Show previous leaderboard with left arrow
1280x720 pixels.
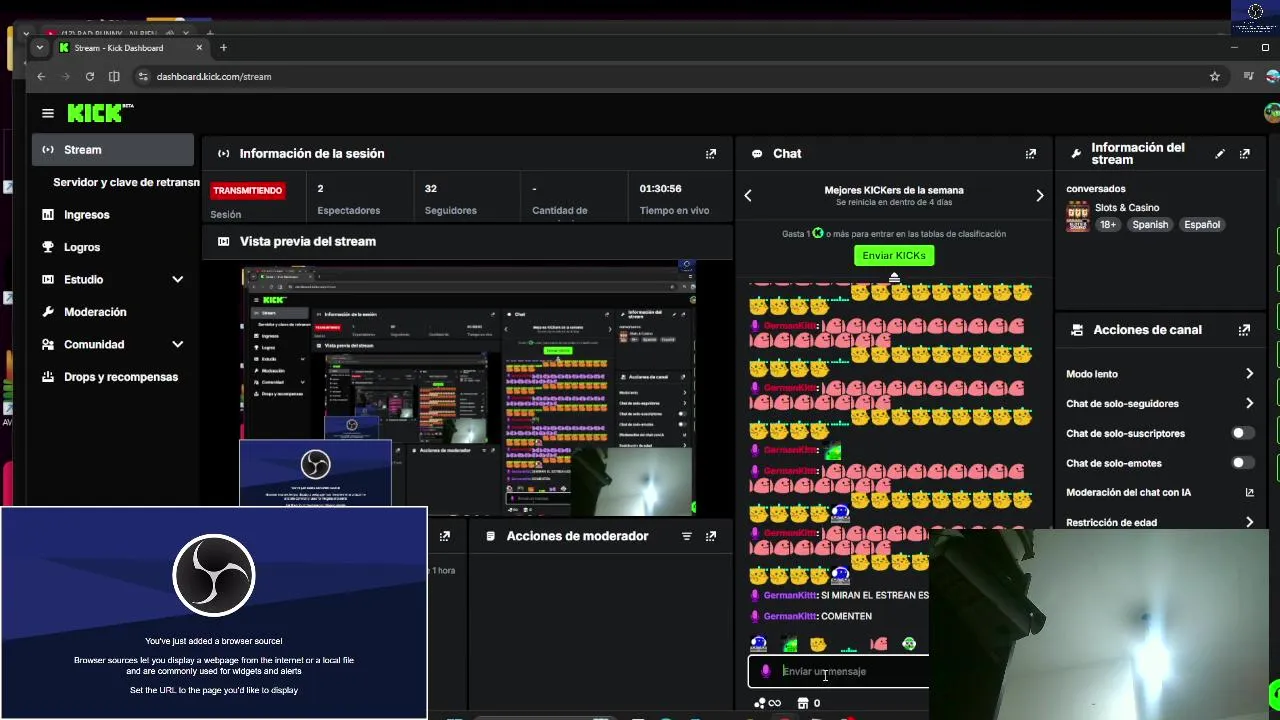tap(748, 196)
